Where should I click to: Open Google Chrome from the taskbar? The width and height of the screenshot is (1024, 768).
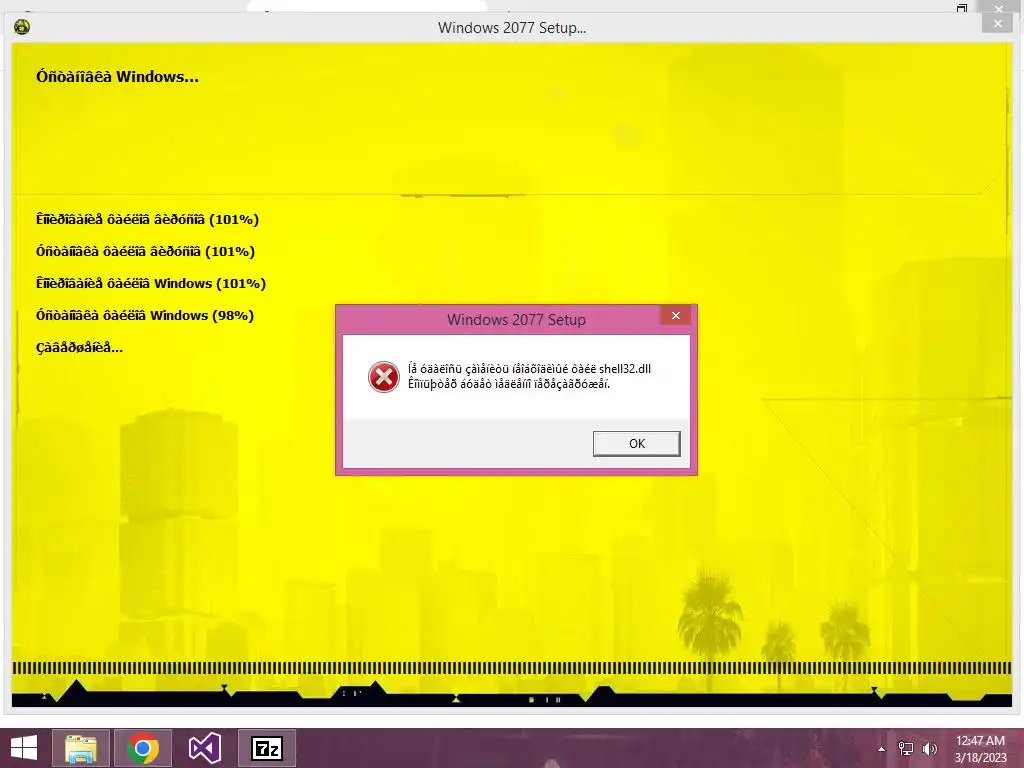[143, 748]
